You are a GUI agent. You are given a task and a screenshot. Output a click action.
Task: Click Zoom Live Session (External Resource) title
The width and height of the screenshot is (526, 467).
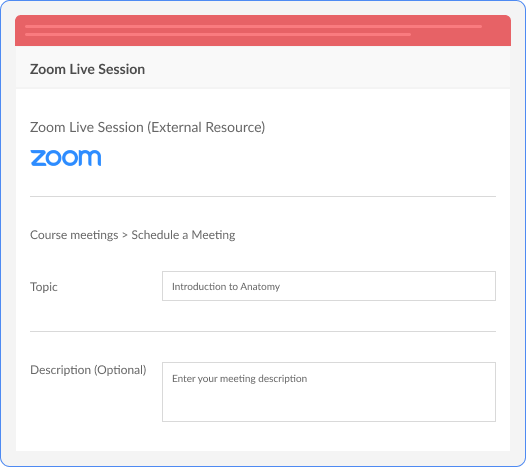pos(148,127)
